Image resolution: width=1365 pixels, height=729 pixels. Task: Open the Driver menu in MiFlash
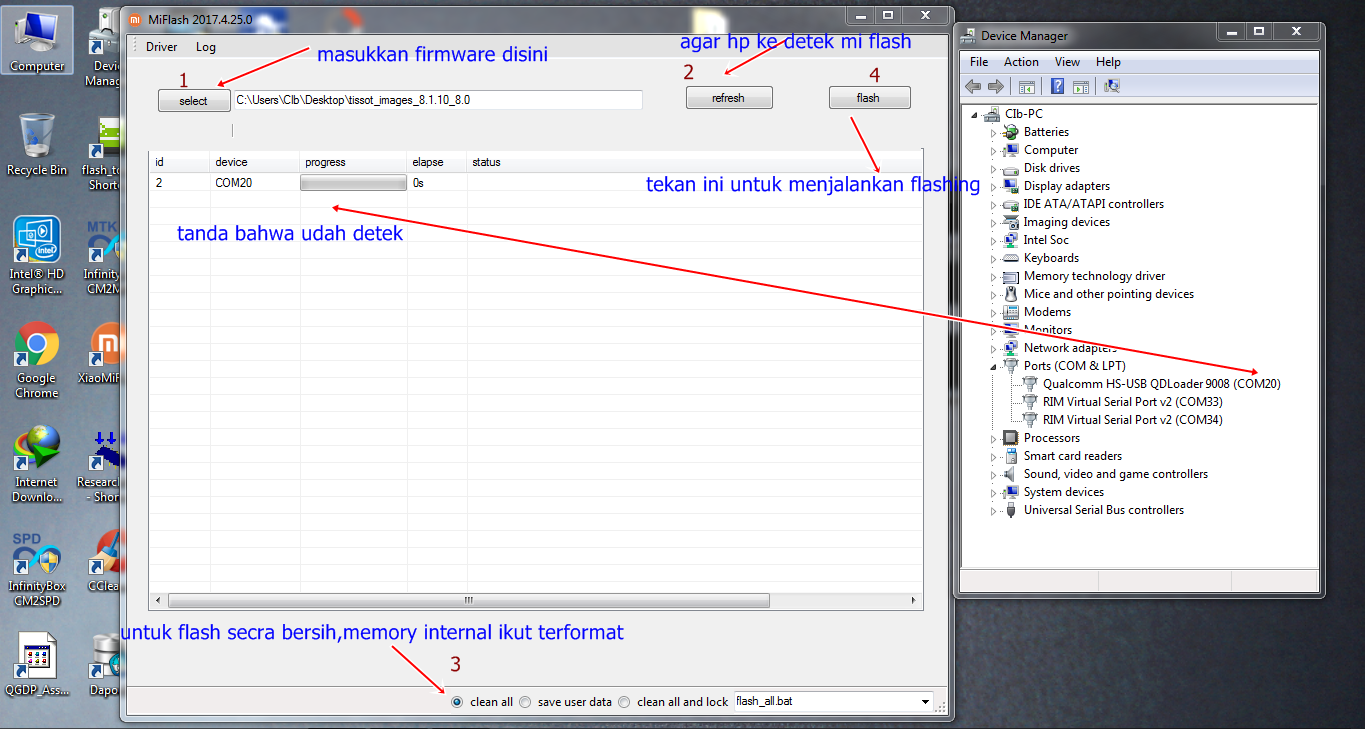161,47
